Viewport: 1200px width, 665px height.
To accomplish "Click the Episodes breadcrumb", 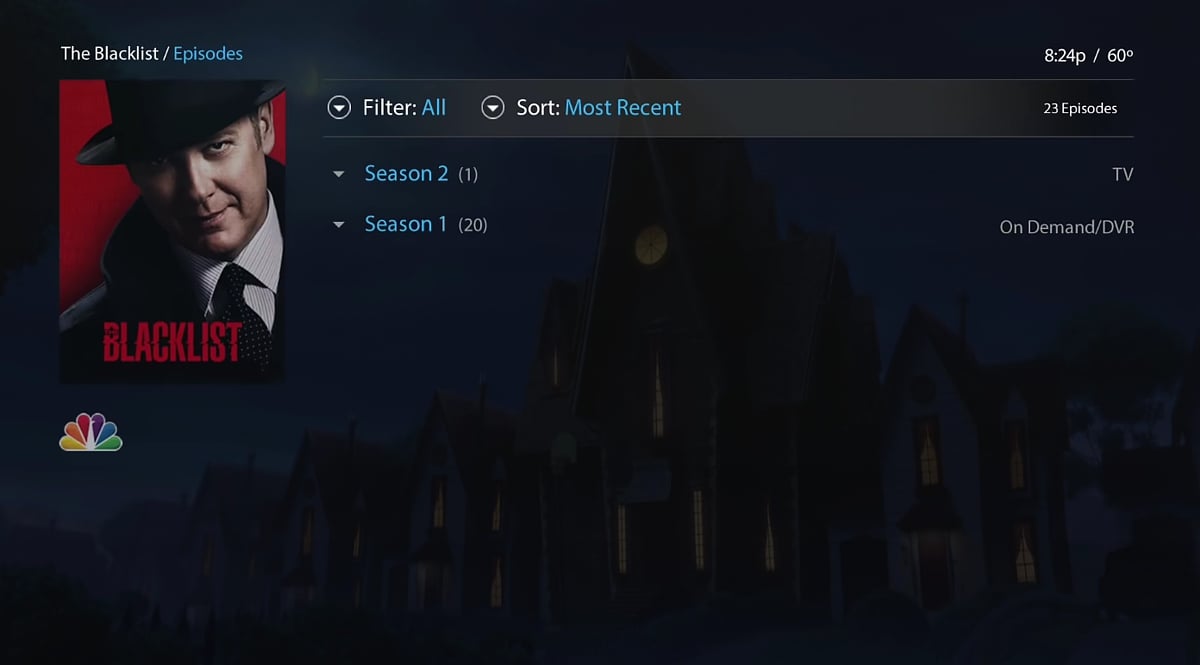I will click(x=208, y=54).
